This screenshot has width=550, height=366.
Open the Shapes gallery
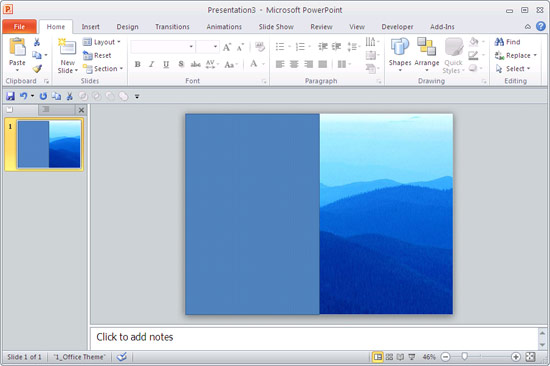coord(400,54)
